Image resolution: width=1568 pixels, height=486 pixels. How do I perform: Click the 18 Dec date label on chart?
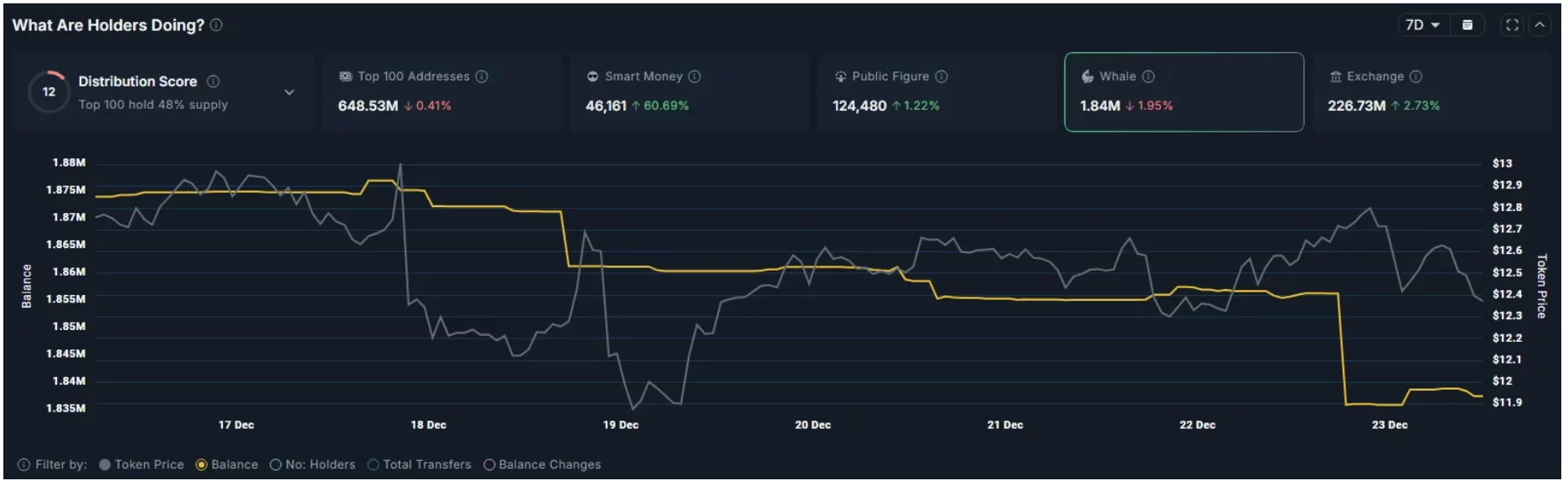click(428, 425)
